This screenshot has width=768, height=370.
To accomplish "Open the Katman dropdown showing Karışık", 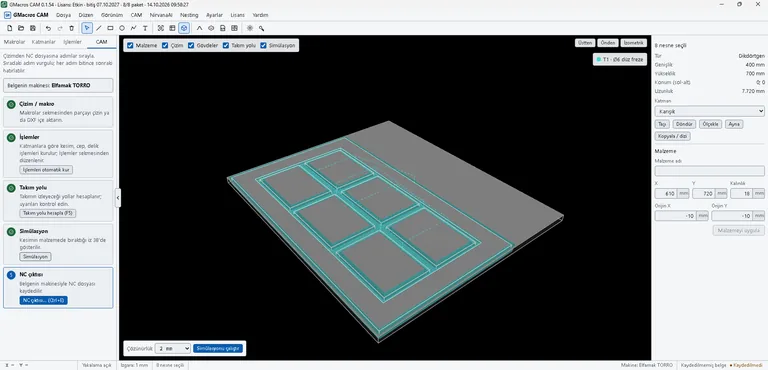I will (x=709, y=111).
